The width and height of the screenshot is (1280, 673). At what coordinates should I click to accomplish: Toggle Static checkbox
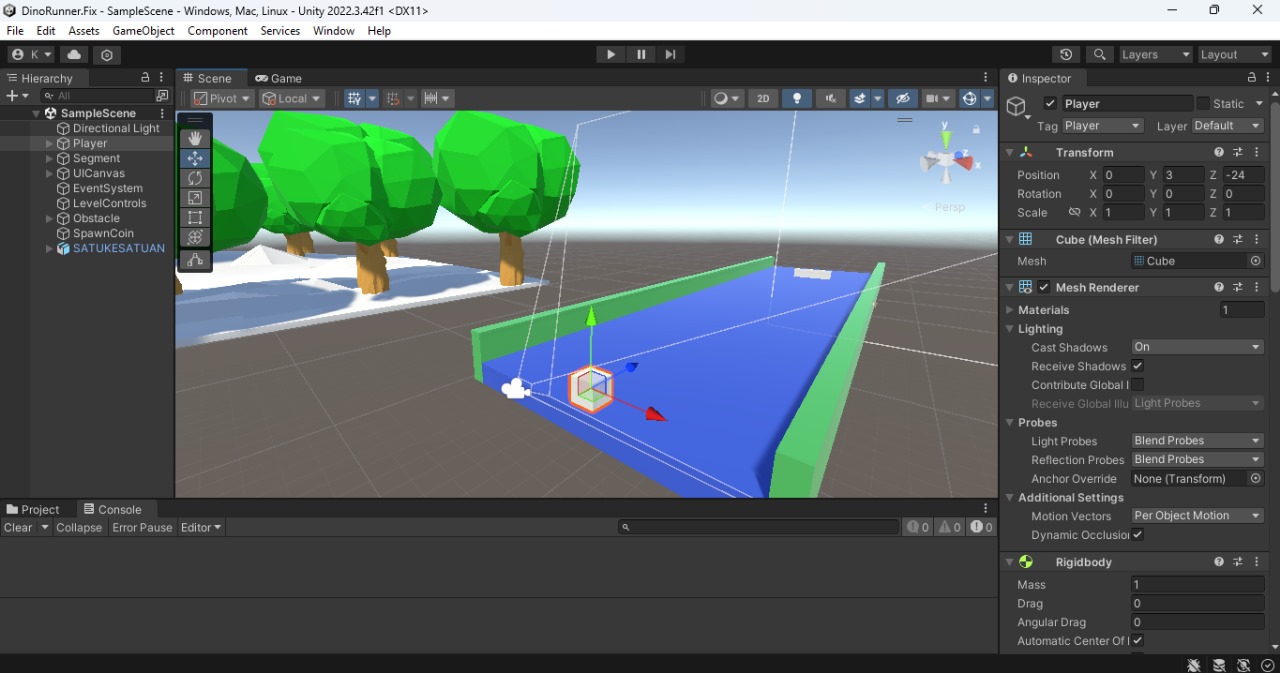1203,103
